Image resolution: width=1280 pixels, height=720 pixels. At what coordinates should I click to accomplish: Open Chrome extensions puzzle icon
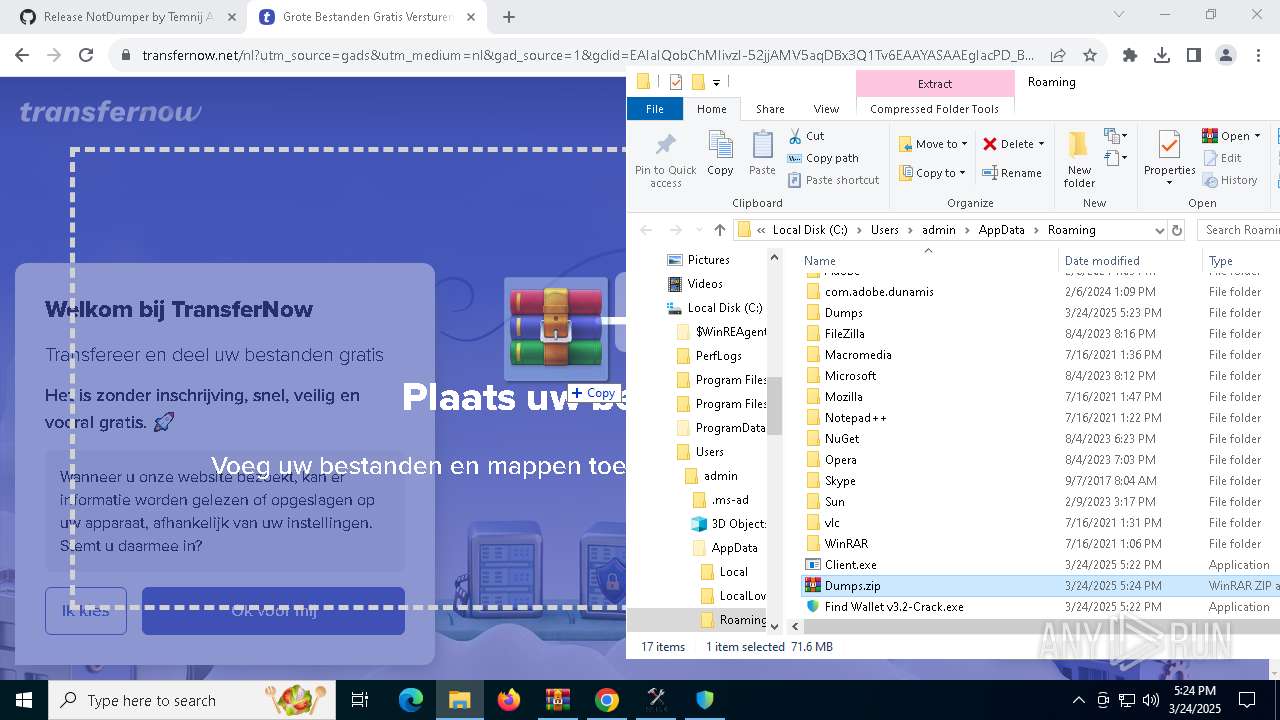click(x=1130, y=56)
